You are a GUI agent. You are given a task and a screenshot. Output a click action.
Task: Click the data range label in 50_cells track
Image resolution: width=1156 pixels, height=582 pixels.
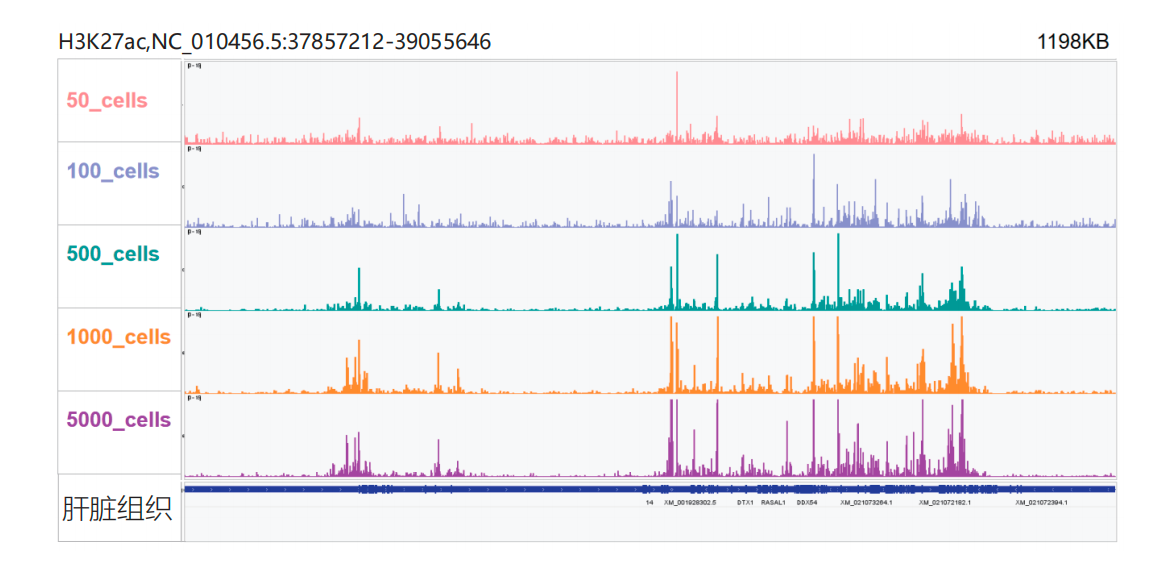[x=194, y=66]
